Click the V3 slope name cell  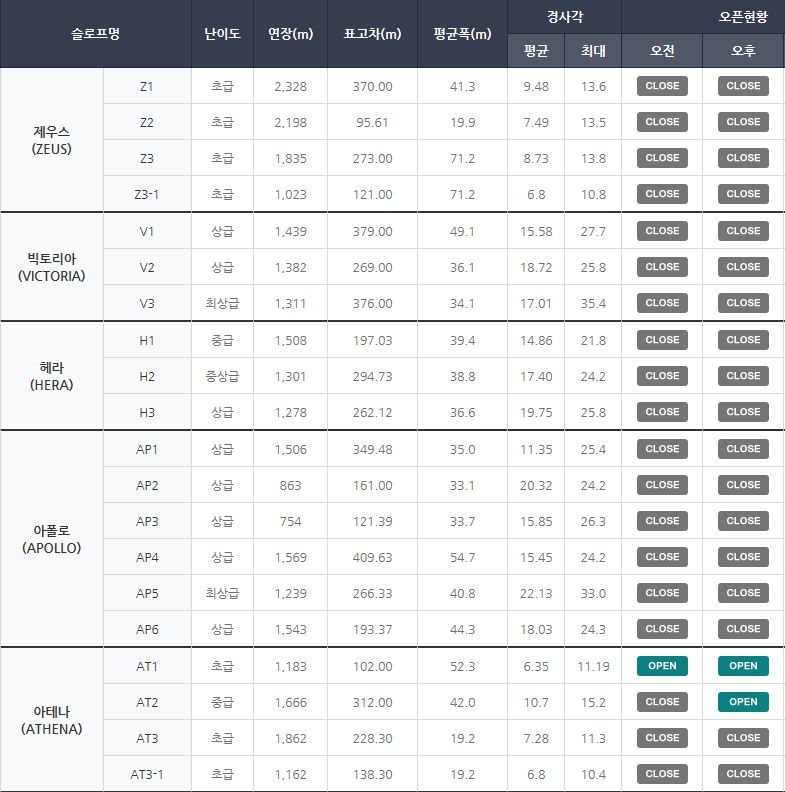pos(147,303)
